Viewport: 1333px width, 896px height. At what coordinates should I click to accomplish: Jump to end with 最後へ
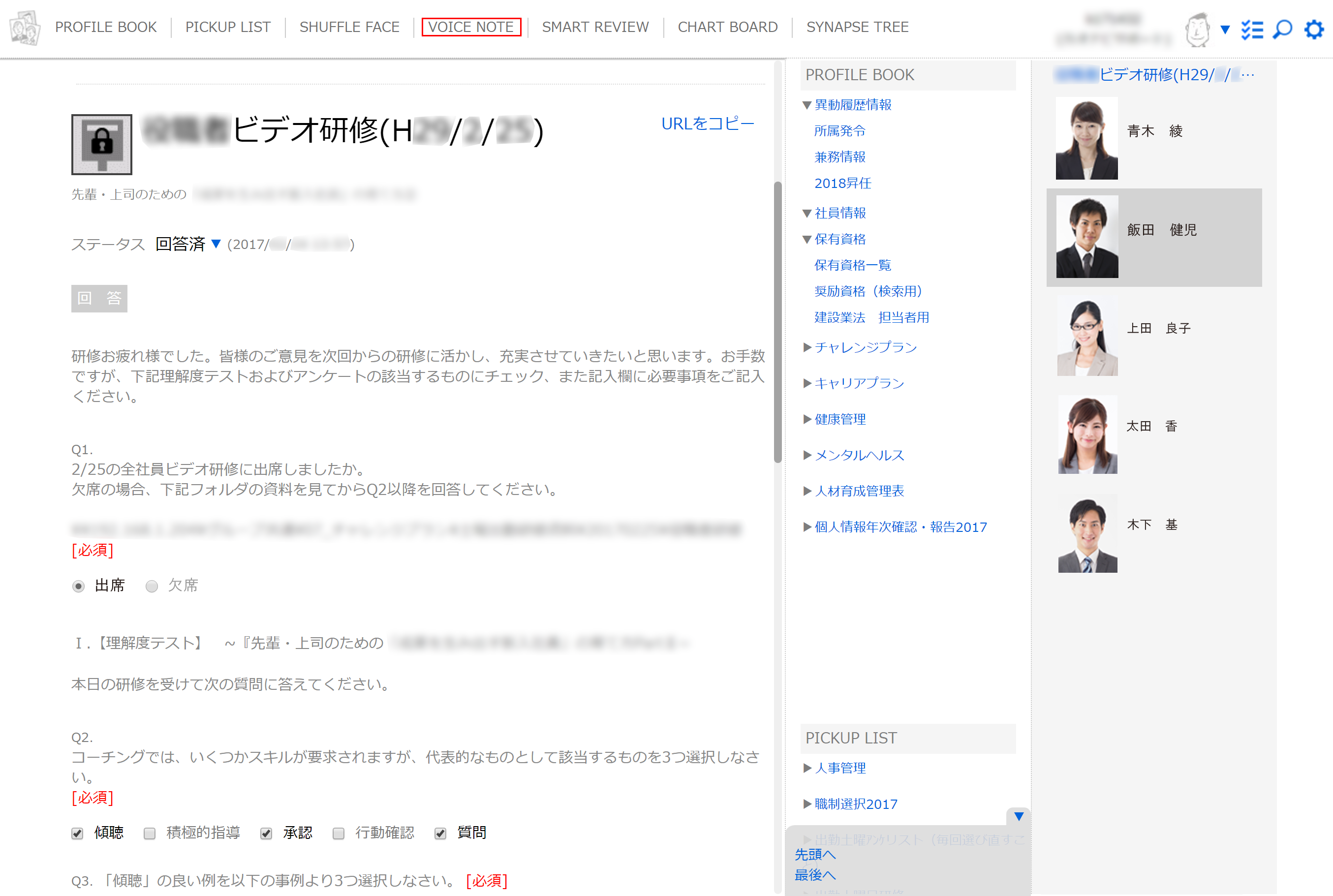[x=815, y=875]
